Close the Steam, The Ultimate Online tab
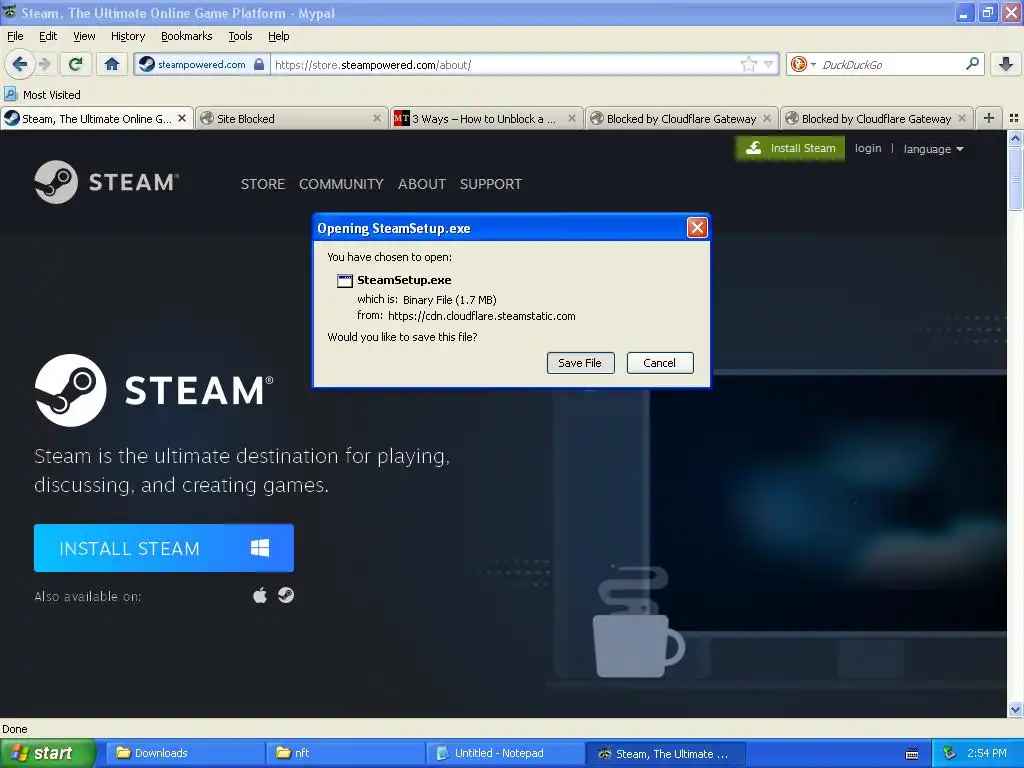1024x768 pixels. 182,118
